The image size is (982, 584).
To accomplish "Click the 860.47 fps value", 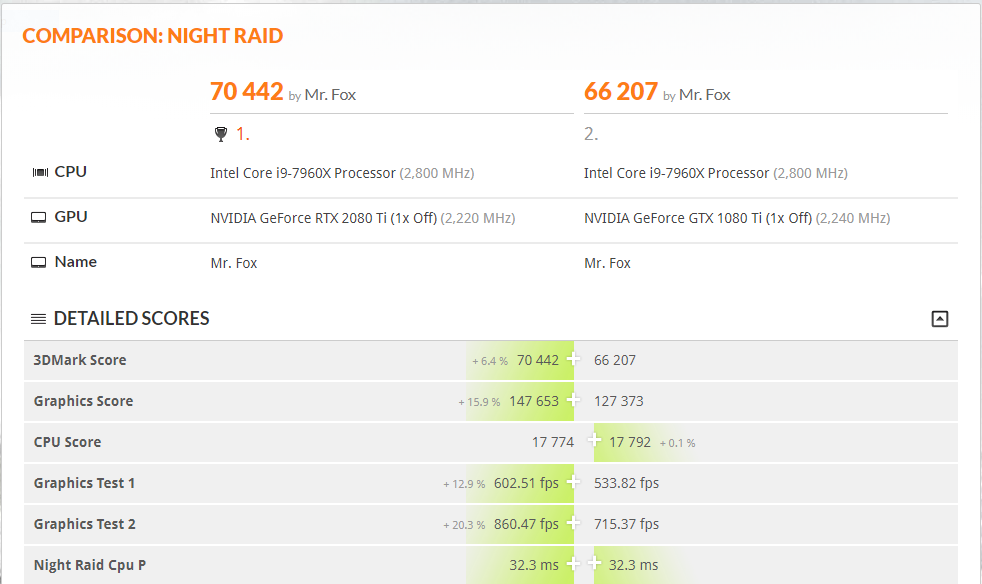I will coord(526,524).
